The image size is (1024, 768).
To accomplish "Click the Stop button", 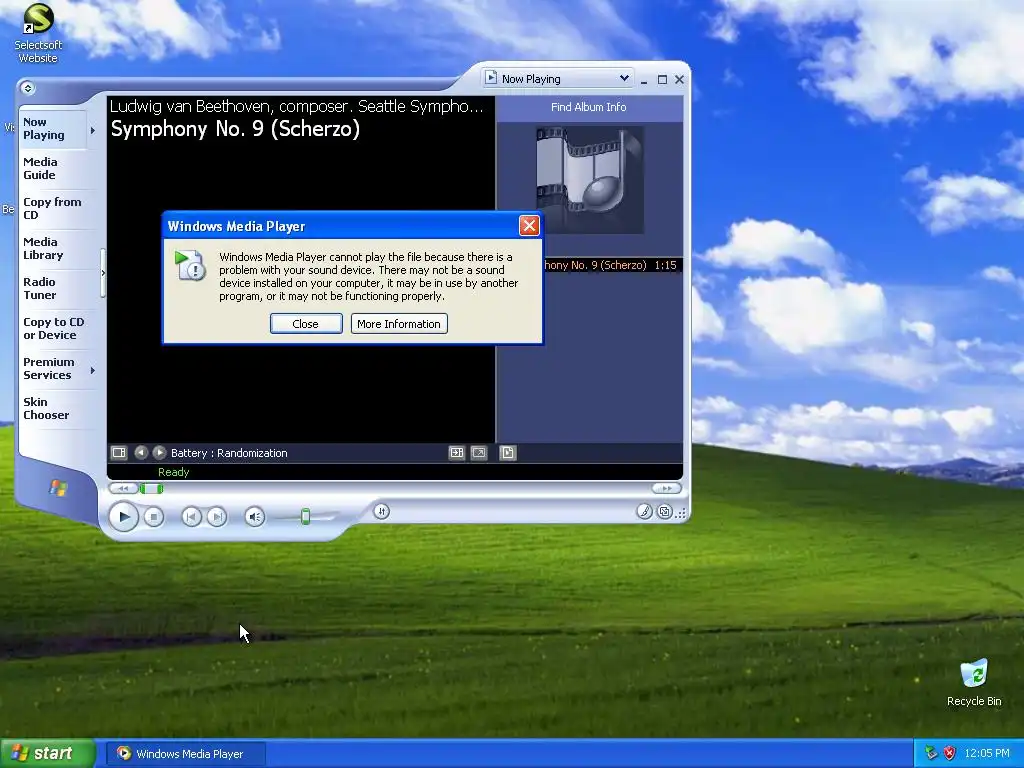I will (153, 517).
